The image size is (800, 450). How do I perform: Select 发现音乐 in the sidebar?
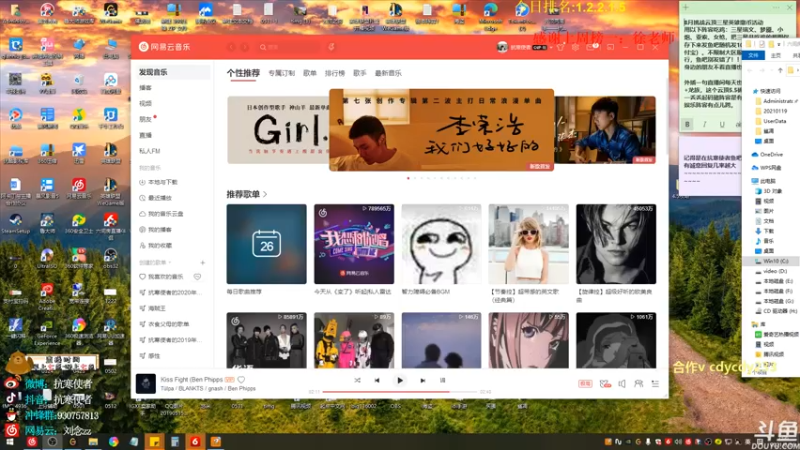click(172, 72)
